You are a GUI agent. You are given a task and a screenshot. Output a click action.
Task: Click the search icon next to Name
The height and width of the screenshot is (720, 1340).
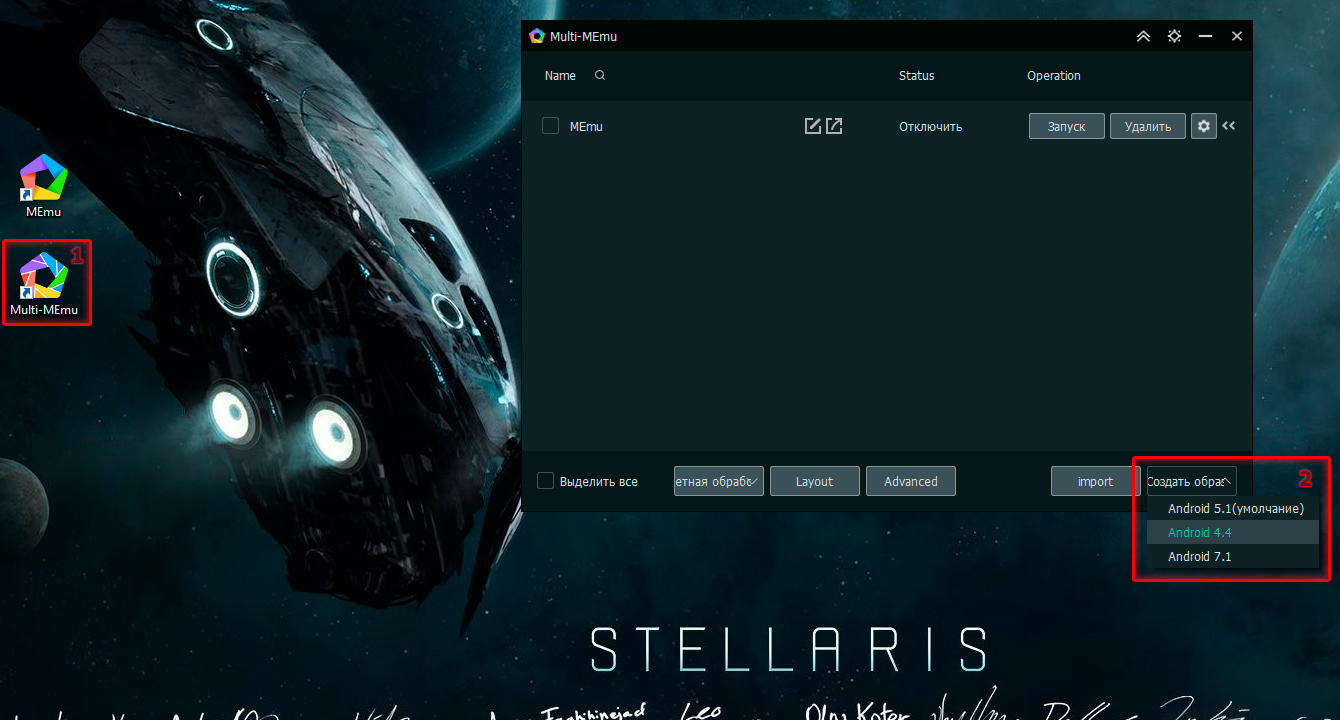click(600, 76)
